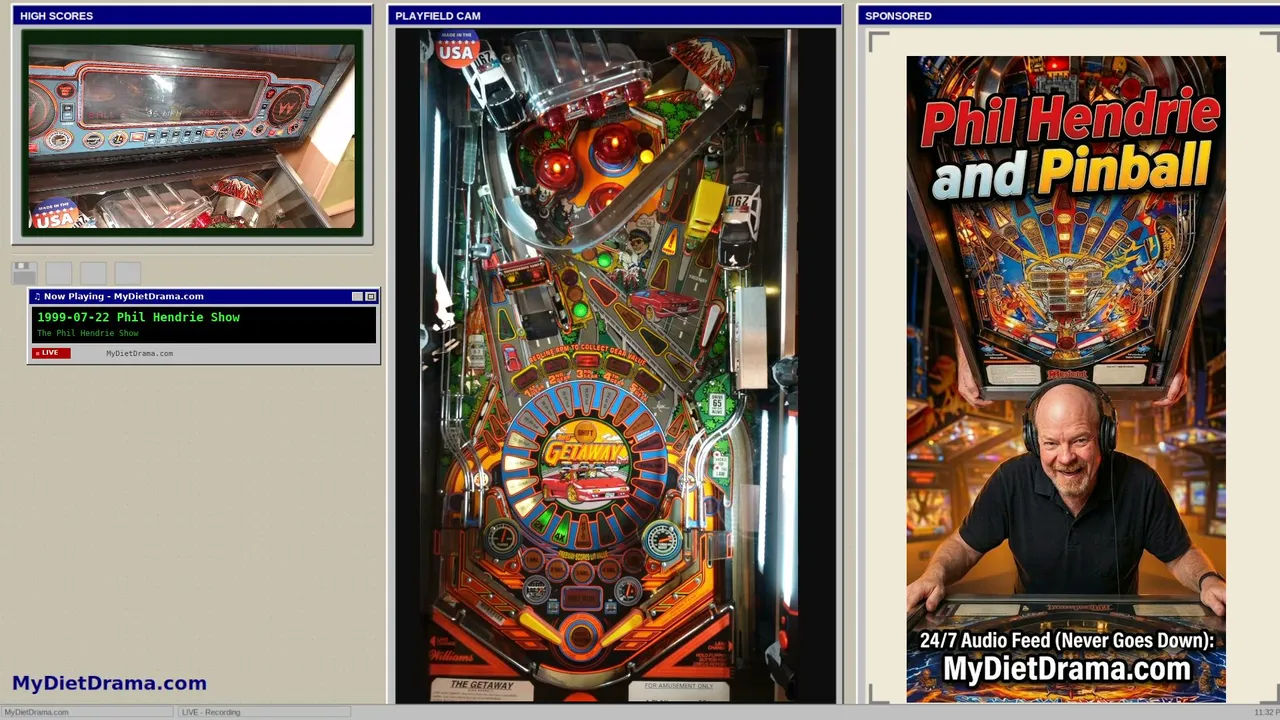
Task: Click "24/7 Audio Feed (Never Goes Down):" text
Action: [1066, 641]
